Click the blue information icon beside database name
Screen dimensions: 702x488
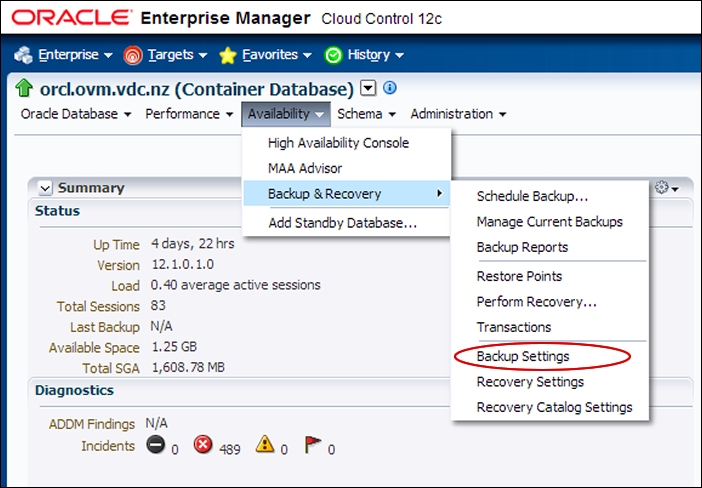(390, 87)
